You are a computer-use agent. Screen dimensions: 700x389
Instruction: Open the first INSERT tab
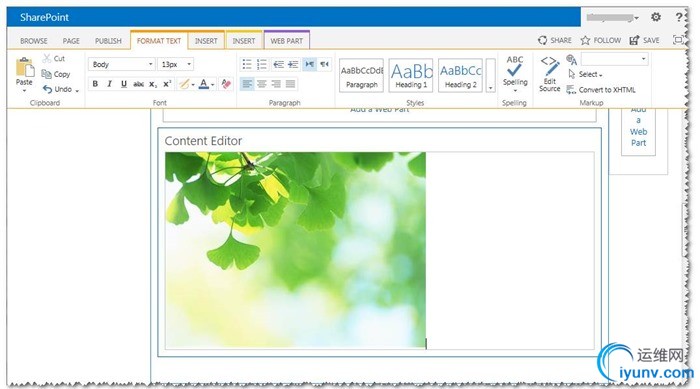(206, 41)
